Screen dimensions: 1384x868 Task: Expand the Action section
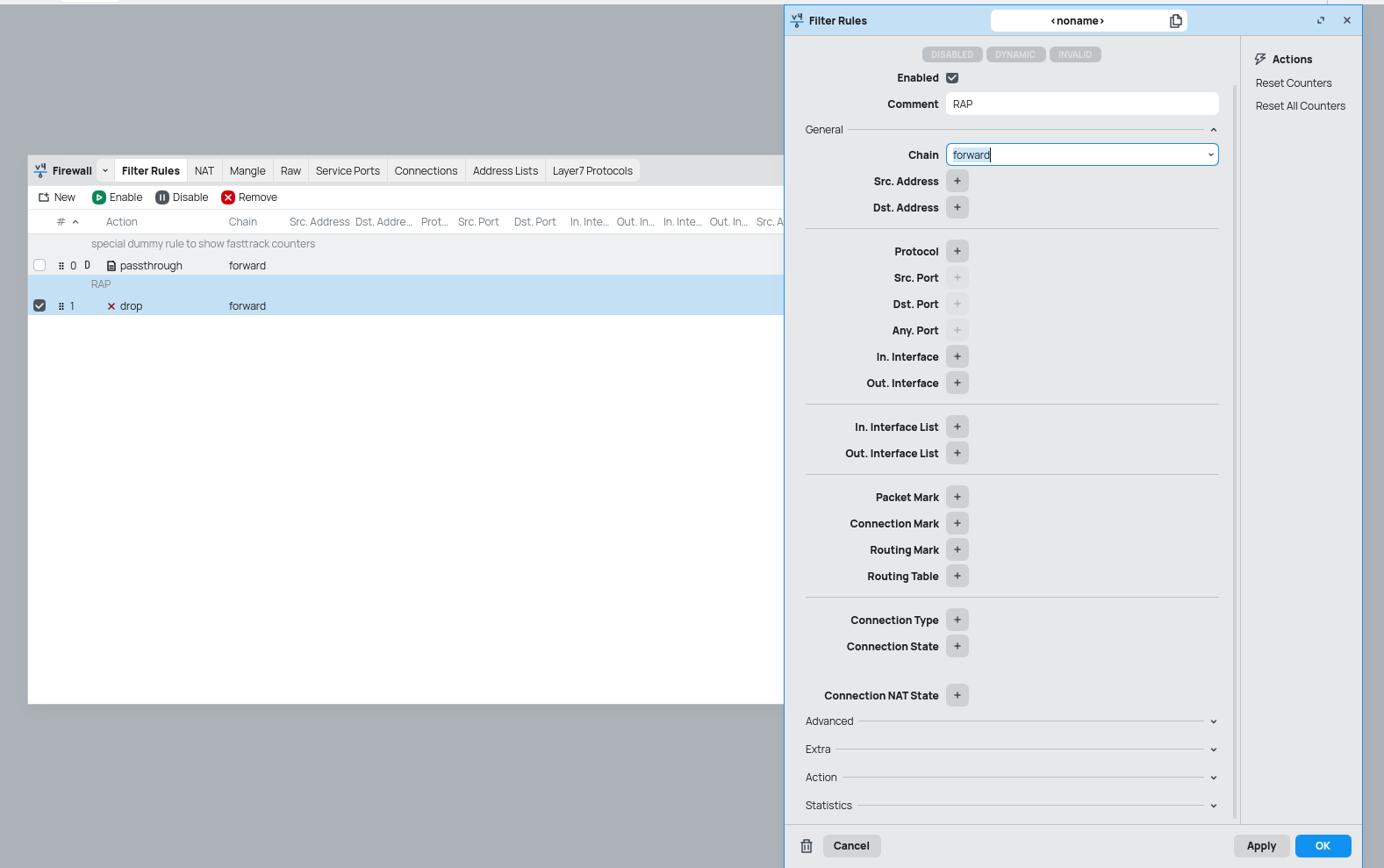pos(1213,778)
